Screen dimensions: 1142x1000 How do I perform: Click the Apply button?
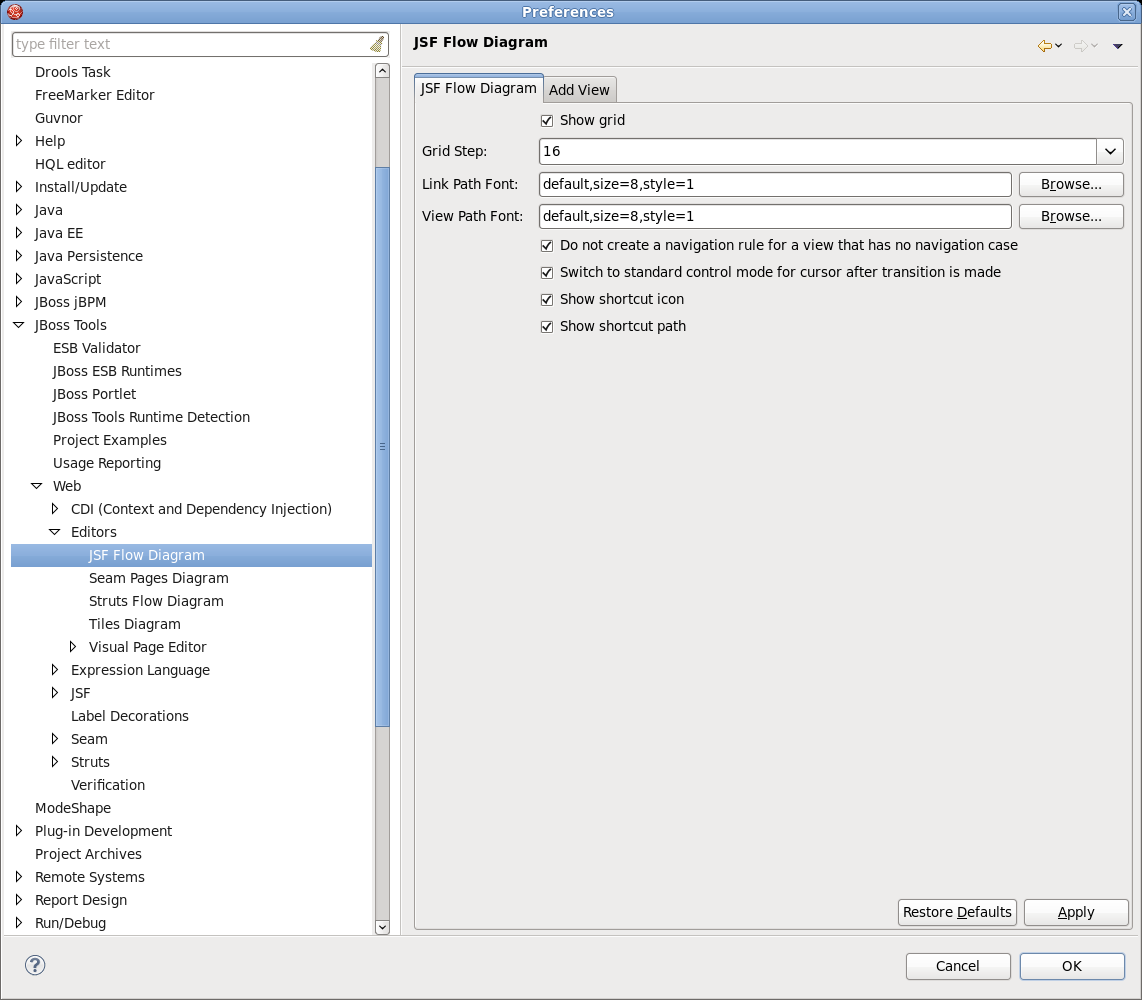1076,912
